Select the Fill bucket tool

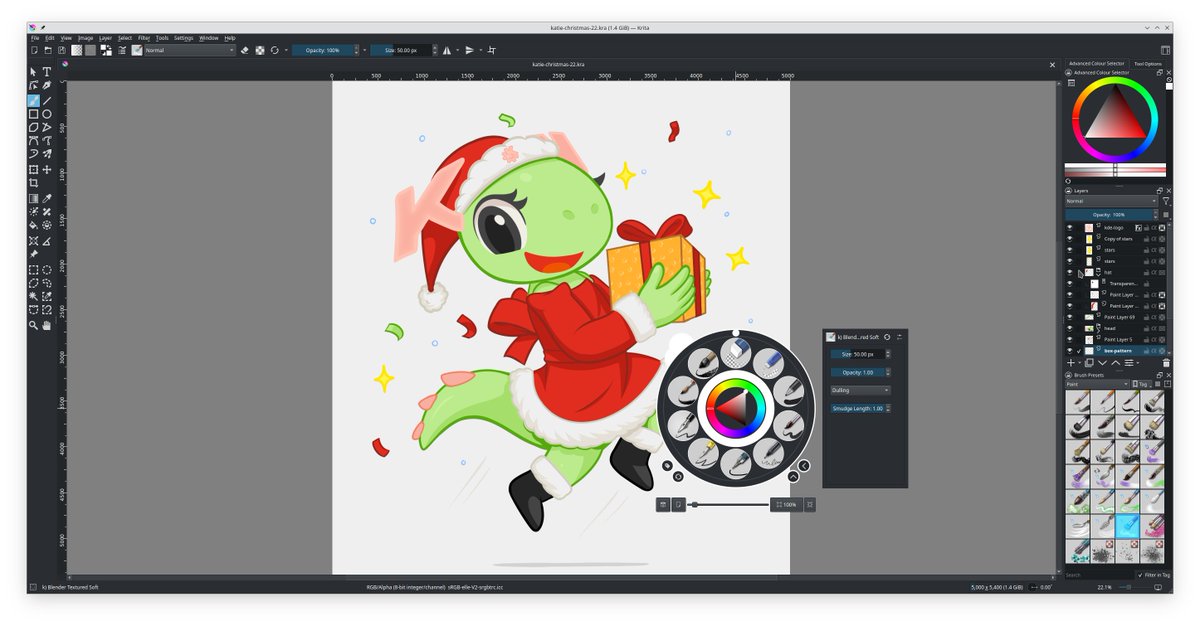[33, 225]
